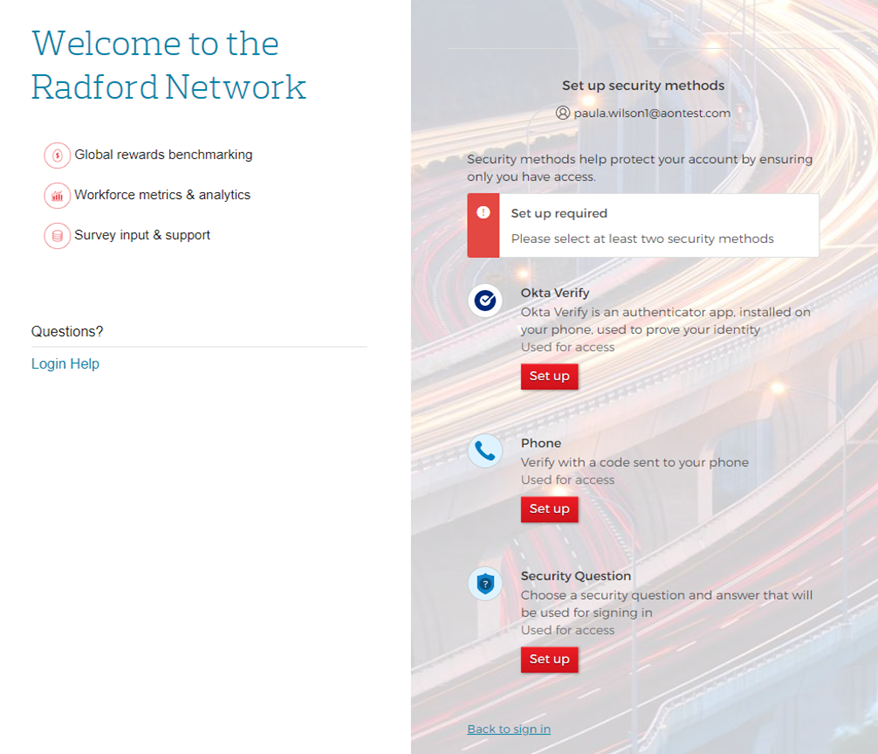Image resolution: width=878 pixels, height=754 pixels.
Task: Click the 'Set up required' alert title
Action: click(559, 213)
